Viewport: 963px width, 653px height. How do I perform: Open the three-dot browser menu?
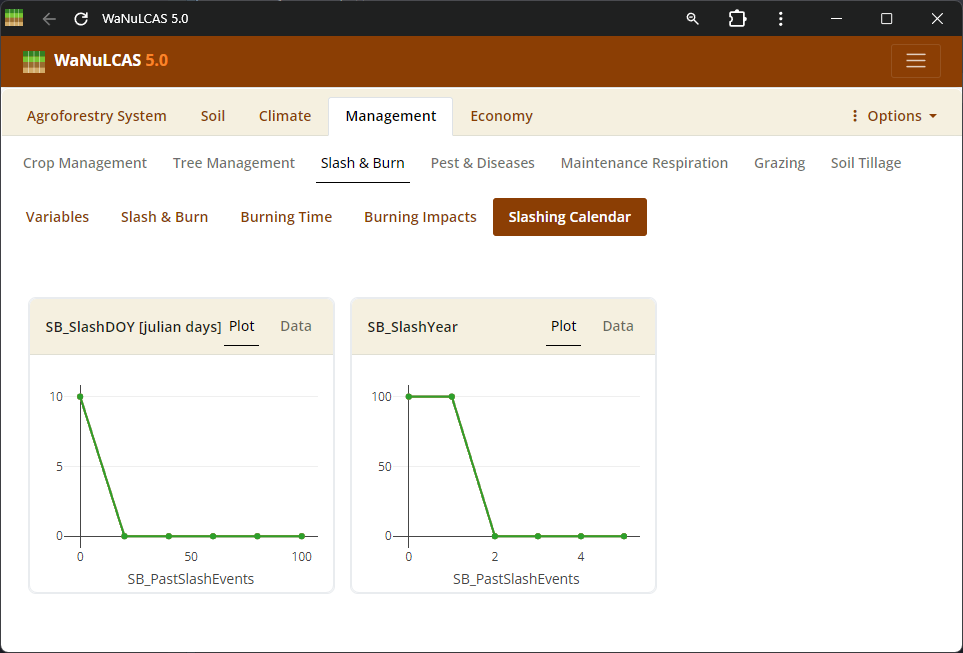pos(780,19)
